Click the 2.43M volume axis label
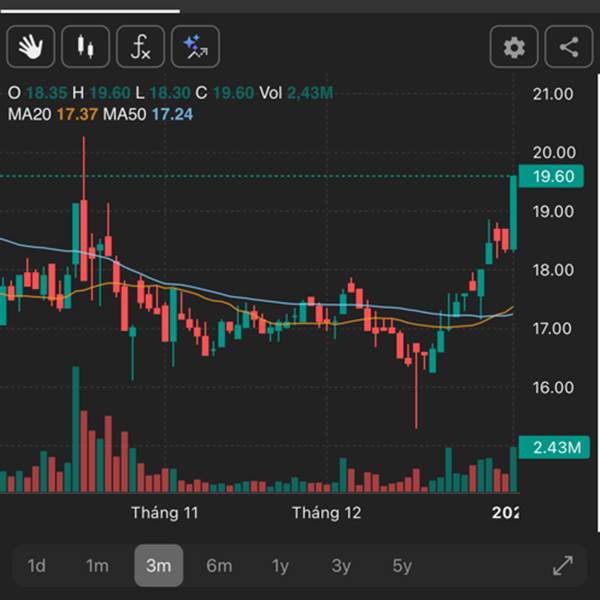 pyautogui.click(x=554, y=447)
